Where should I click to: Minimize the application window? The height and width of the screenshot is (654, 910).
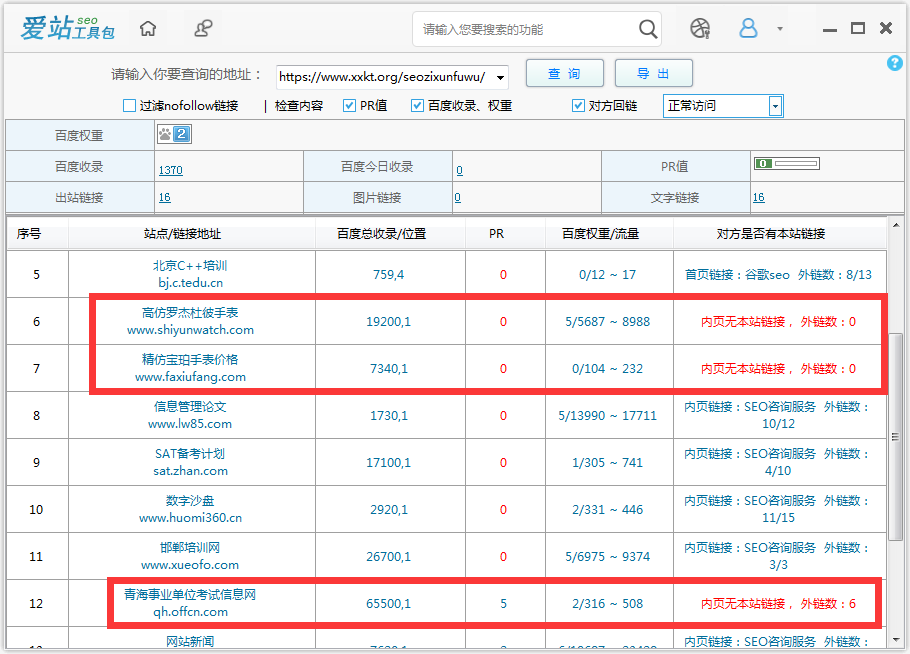pos(830,29)
